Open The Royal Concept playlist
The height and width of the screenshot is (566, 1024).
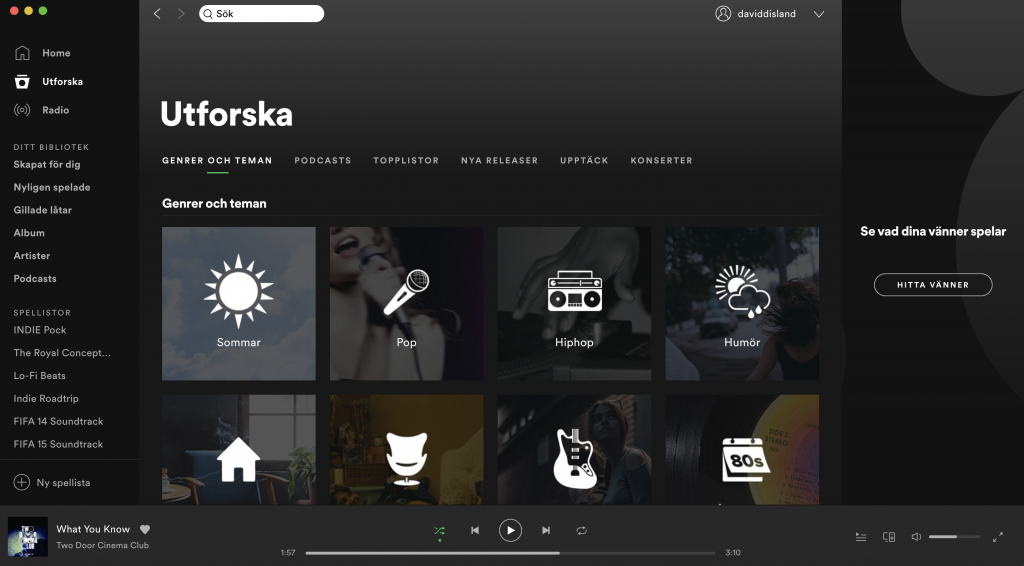[x=62, y=353]
